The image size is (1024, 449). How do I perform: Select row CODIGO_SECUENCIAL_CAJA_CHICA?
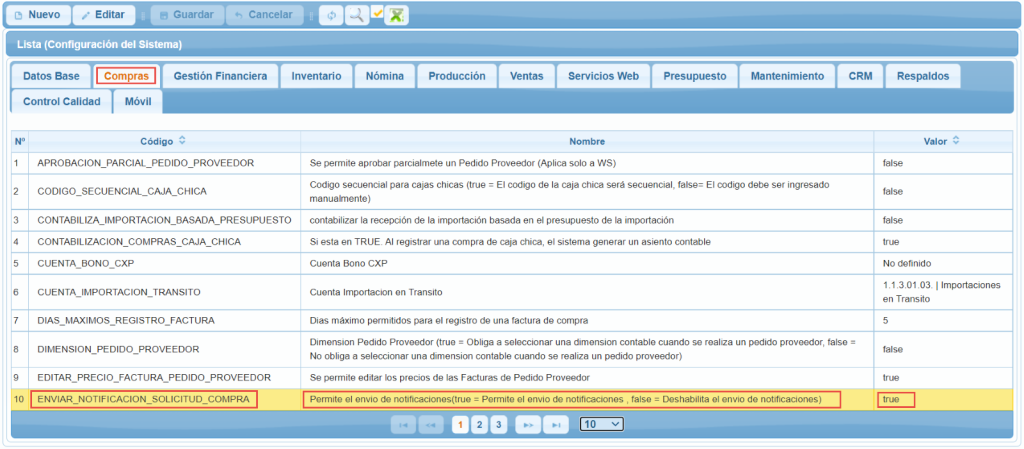pyautogui.click(x=513, y=191)
